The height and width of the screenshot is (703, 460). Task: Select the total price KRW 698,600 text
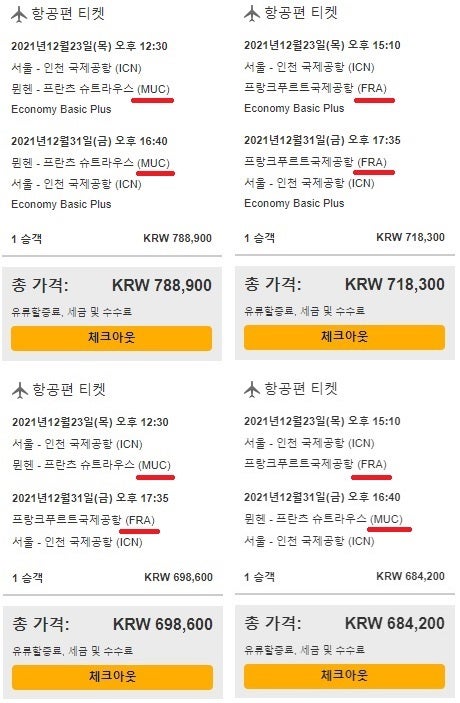click(163, 624)
